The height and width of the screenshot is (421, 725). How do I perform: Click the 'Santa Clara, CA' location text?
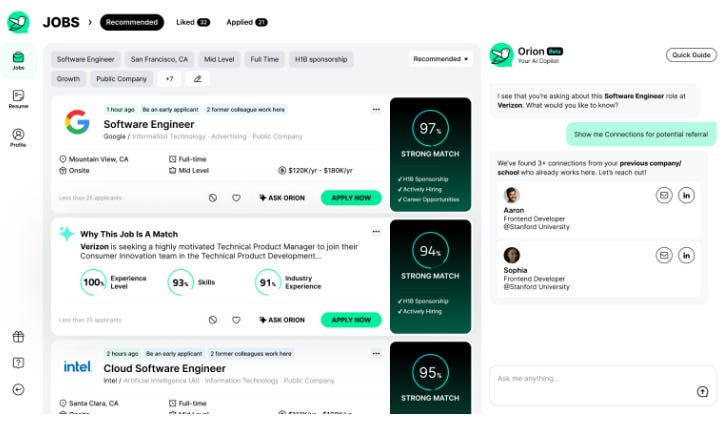93,403
